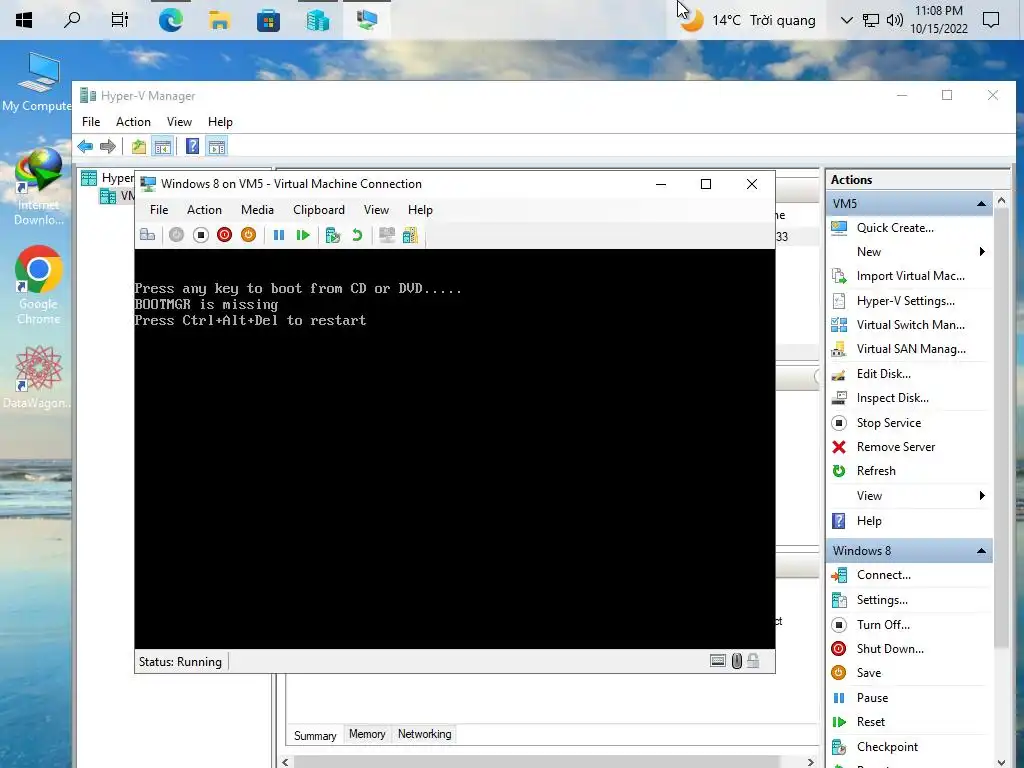Image resolution: width=1024 pixels, height=768 pixels.
Task: Turn off the VM with toolbar stop icon
Action: point(200,235)
